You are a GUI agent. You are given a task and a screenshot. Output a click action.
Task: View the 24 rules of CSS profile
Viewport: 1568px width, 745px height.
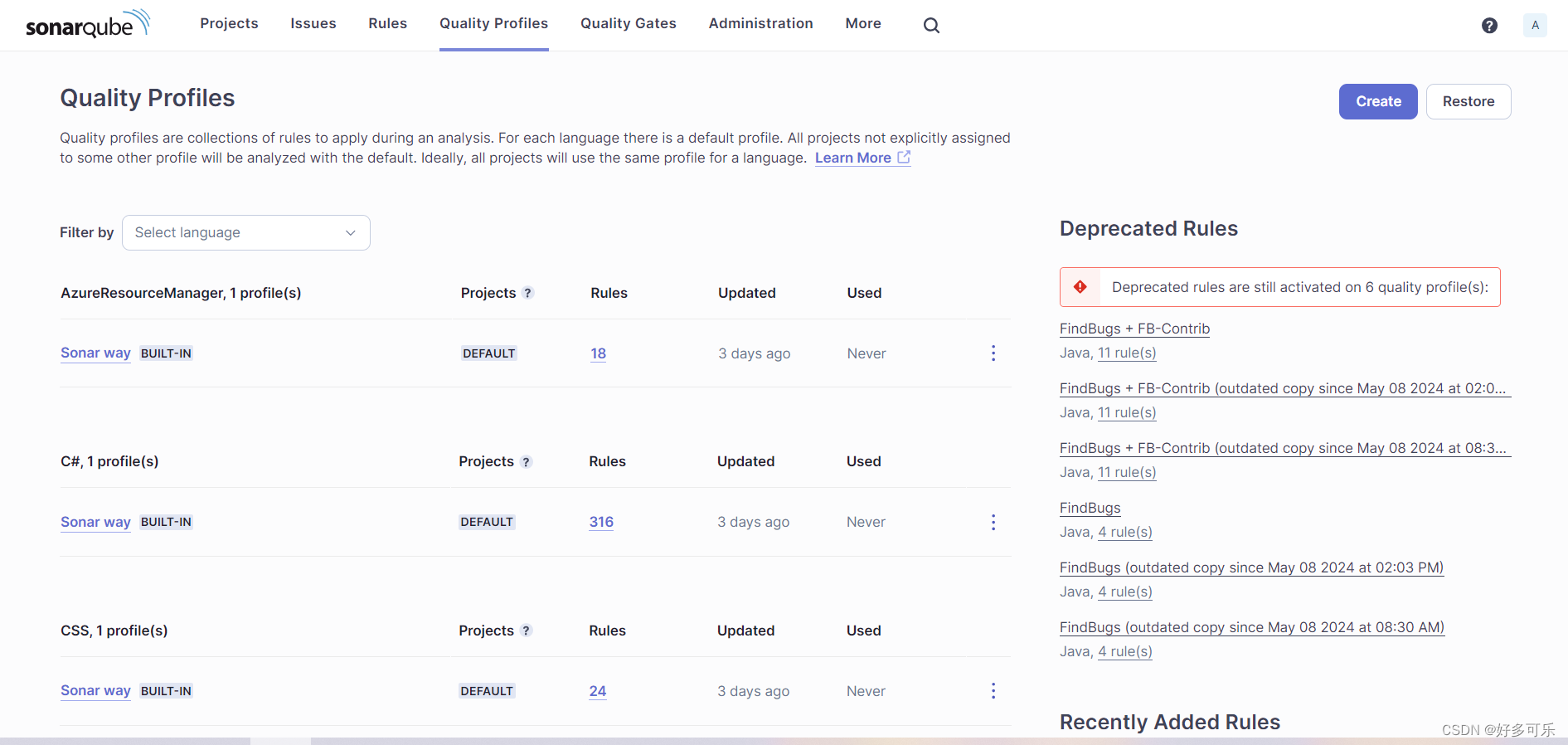tap(598, 691)
